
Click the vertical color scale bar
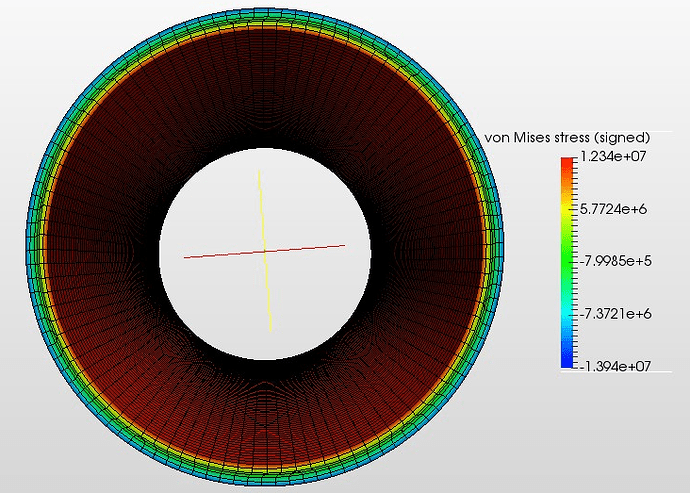point(567,263)
